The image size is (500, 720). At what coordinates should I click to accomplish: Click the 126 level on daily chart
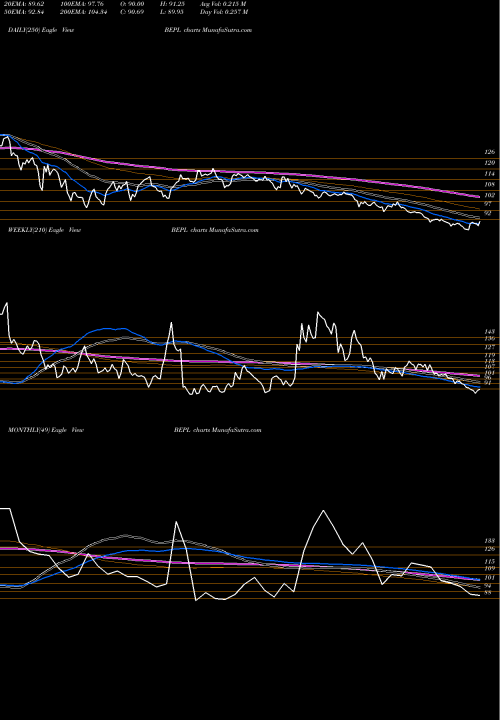tap(490, 152)
